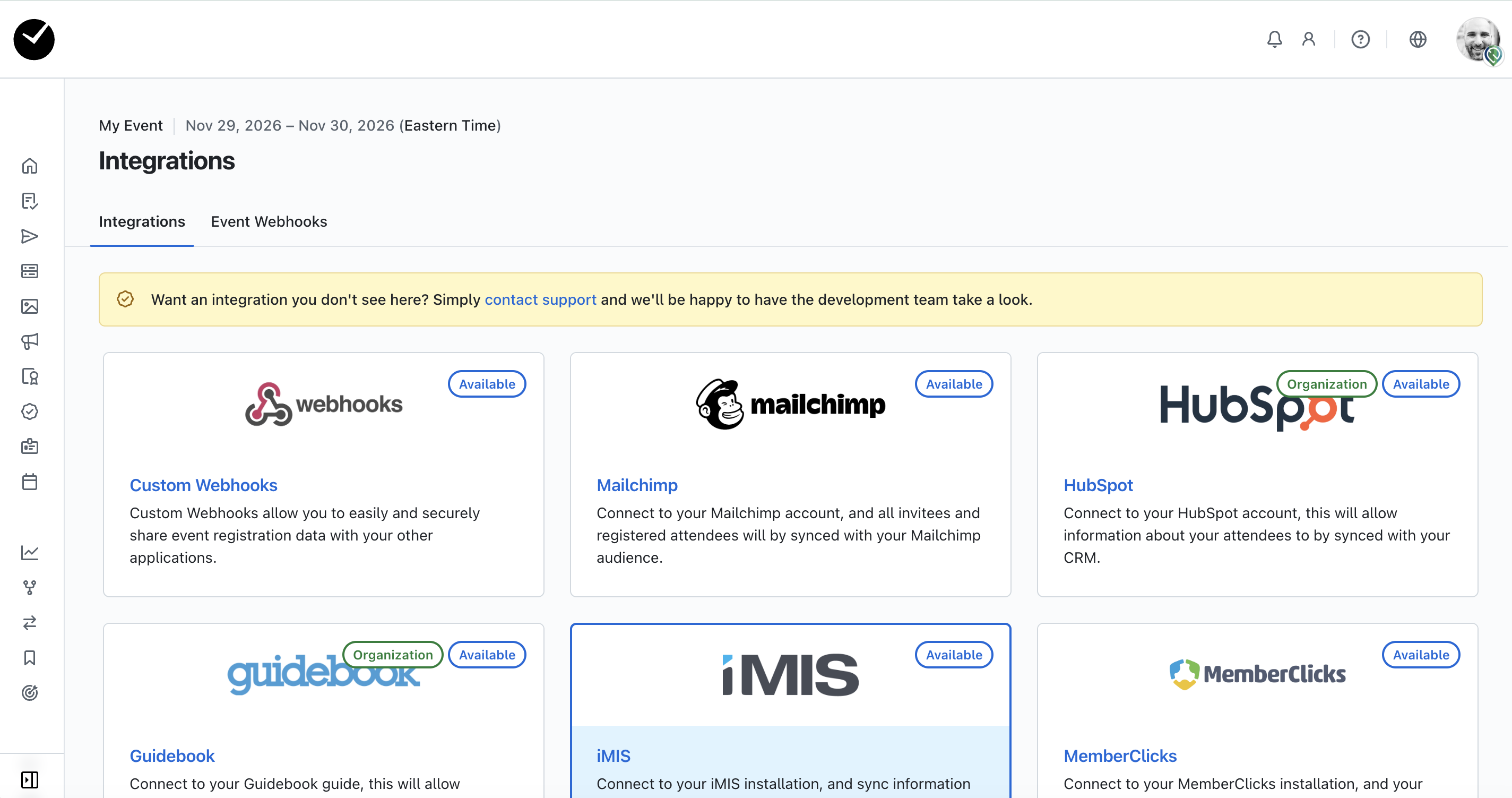
Task: Click the contact support link
Action: click(540, 299)
